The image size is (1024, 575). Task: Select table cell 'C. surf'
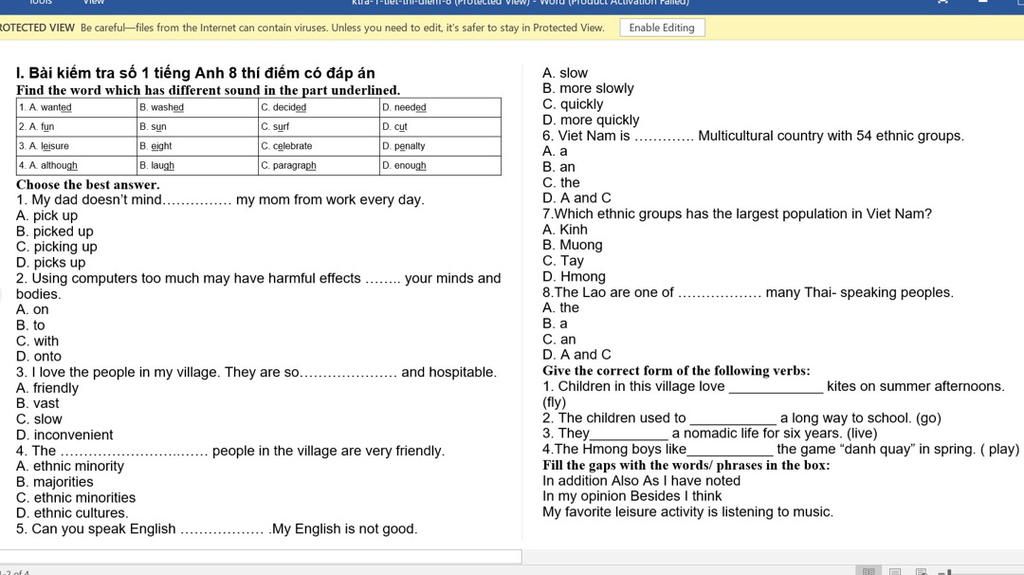click(x=319, y=127)
